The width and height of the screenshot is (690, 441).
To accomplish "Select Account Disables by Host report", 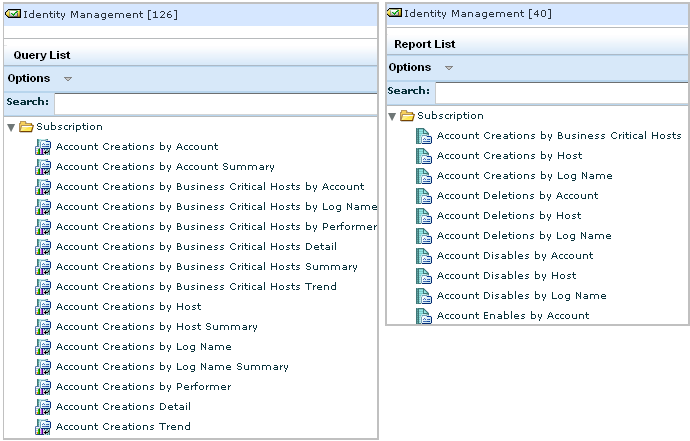I will 506,276.
